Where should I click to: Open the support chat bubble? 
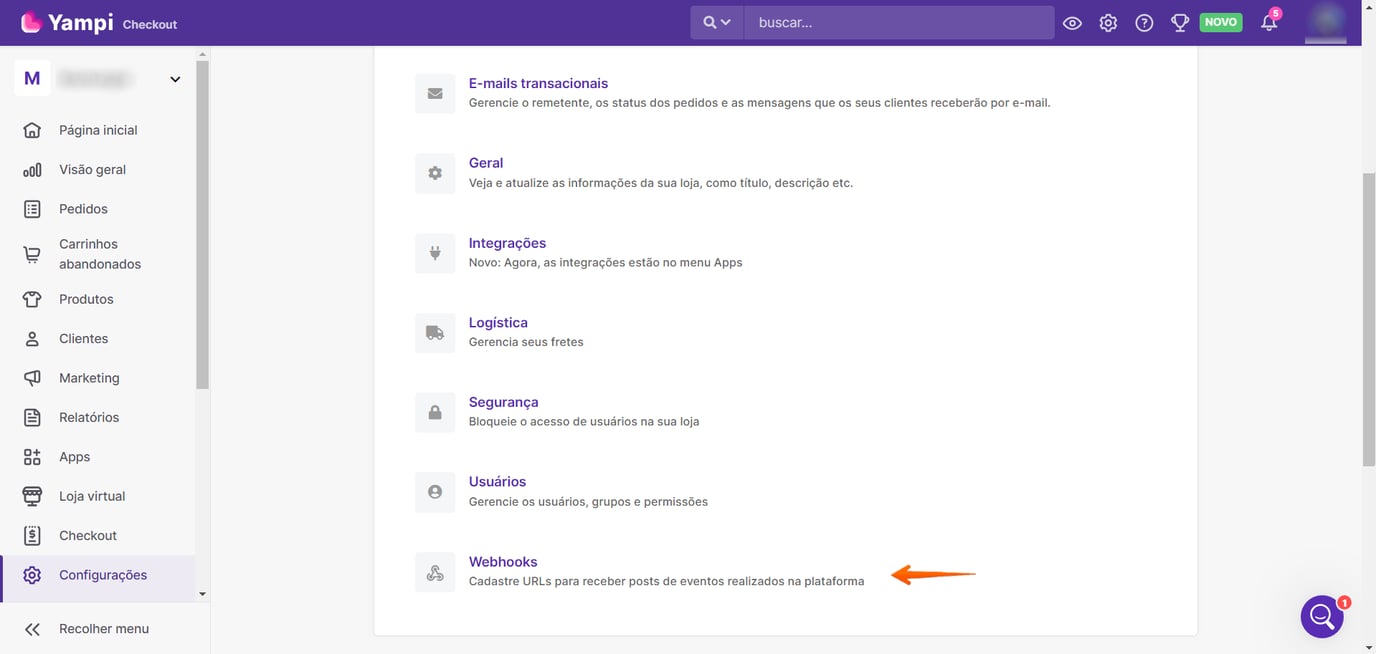coord(1322,616)
